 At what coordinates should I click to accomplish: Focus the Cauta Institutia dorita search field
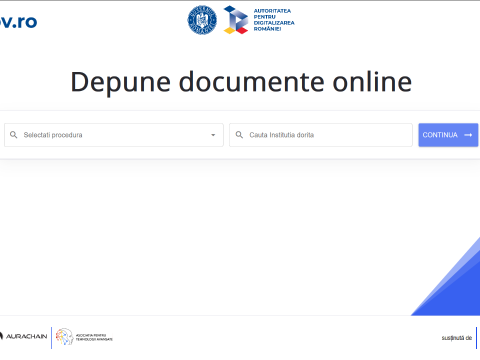tap(321, 135)
